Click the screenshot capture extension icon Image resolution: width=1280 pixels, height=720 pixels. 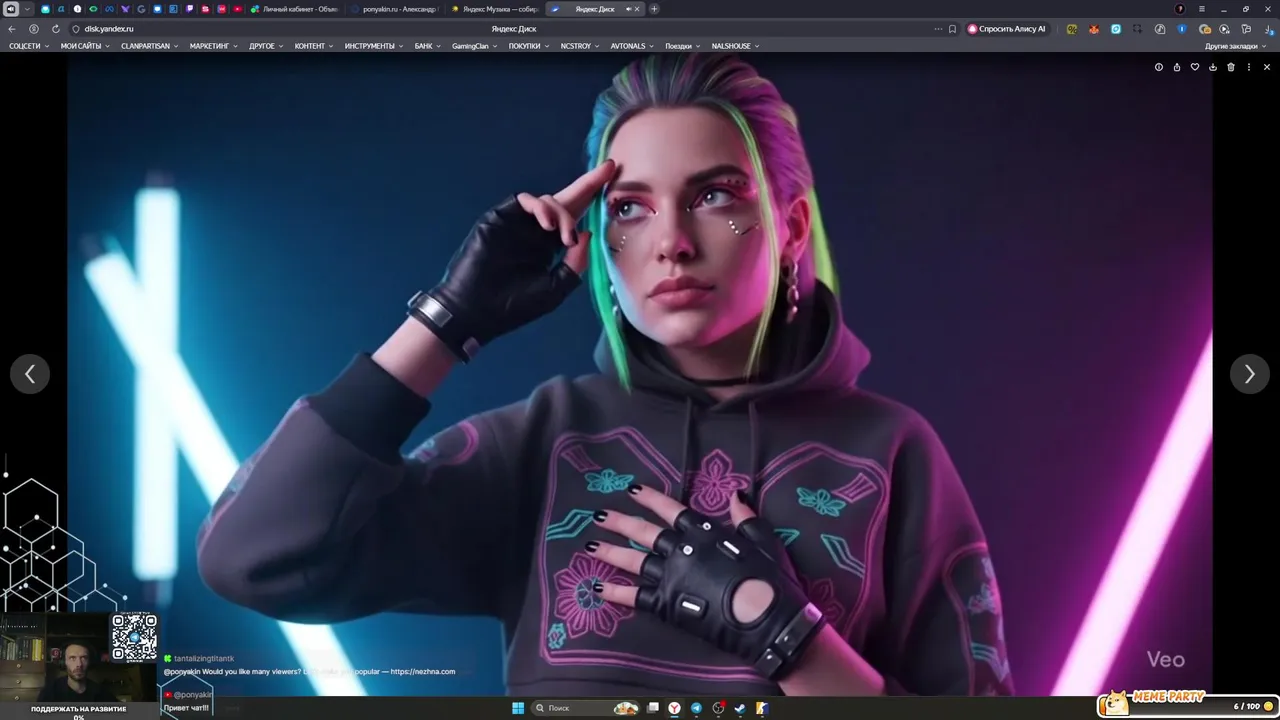point(1137,29)
